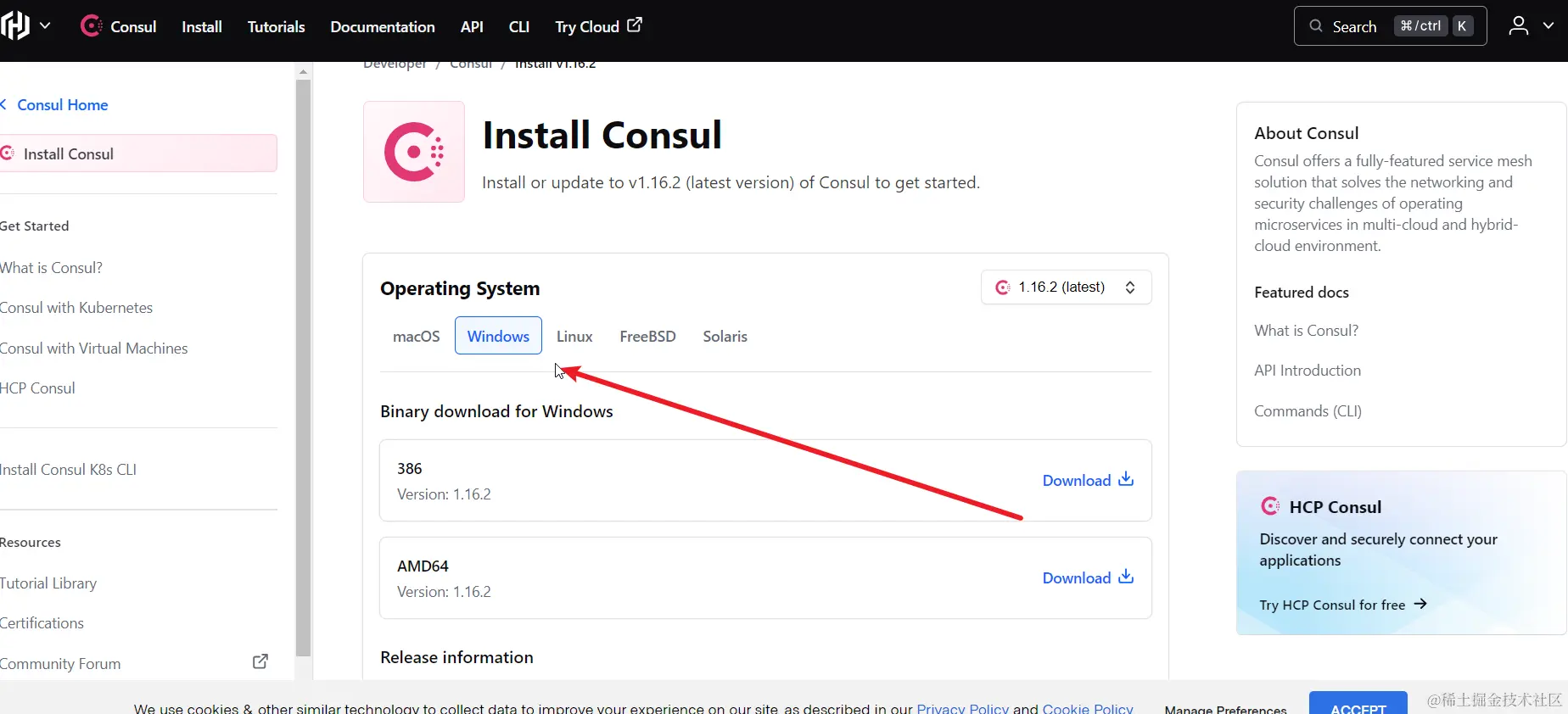Open the Cookie Policy link

pos(1088,708)
